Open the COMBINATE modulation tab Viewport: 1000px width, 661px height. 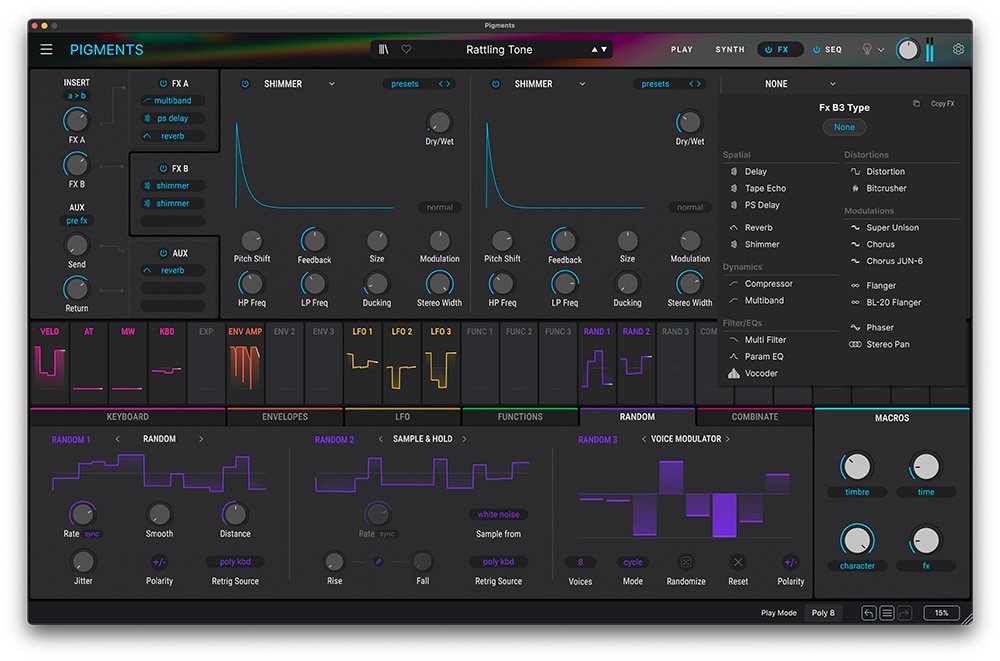pyautogui.click(x=754, y=417)
